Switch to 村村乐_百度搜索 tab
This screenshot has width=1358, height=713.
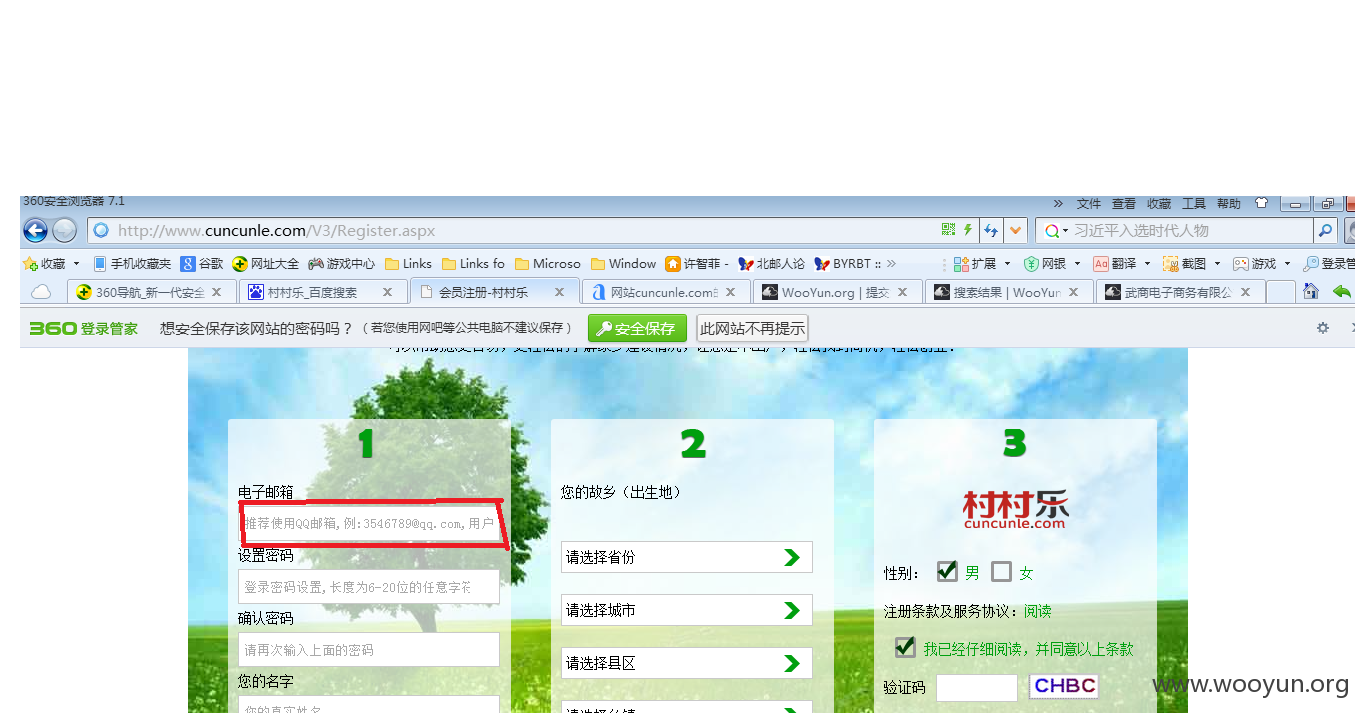pos(323,292)
